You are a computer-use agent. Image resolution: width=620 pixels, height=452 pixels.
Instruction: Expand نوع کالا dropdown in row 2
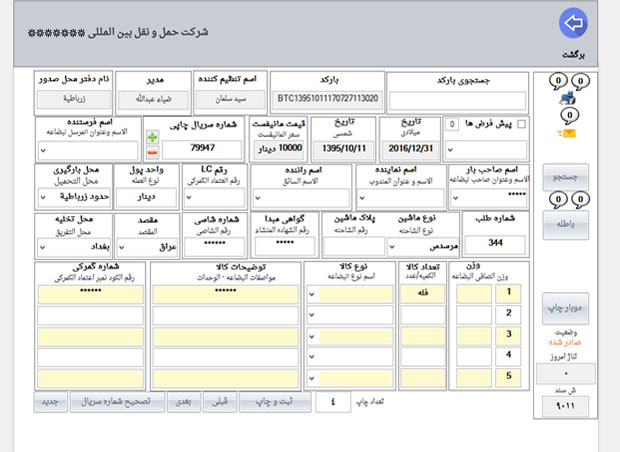tap(312, 315)
